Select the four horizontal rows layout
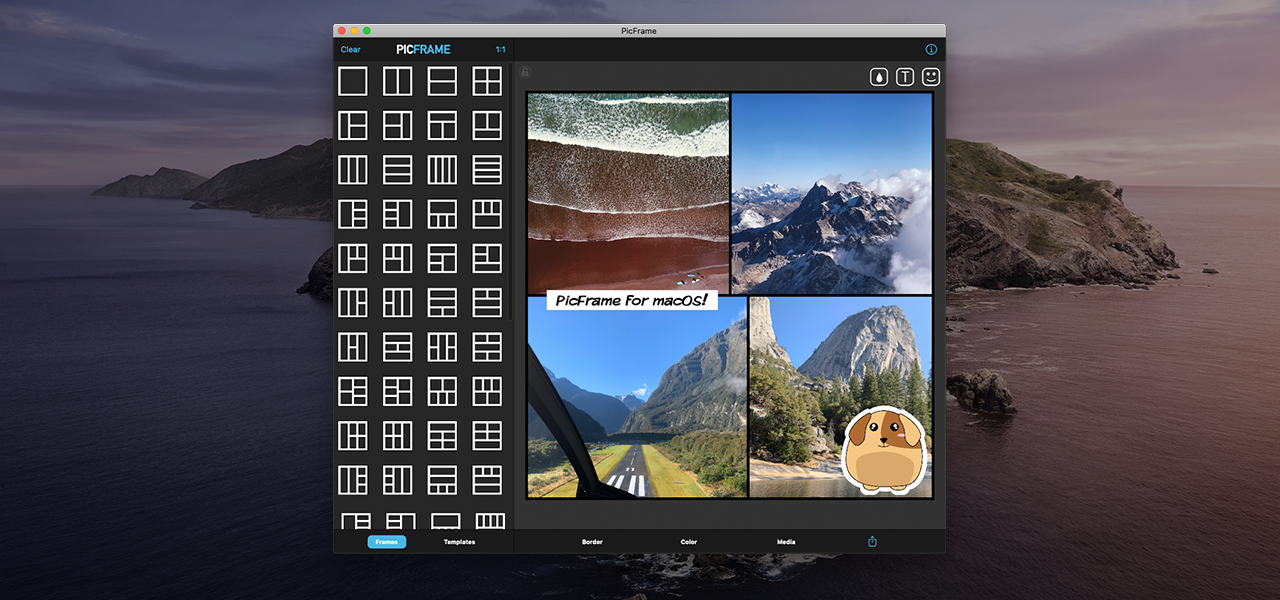This screenshot has height=600, width=1280. click(487, 170)
